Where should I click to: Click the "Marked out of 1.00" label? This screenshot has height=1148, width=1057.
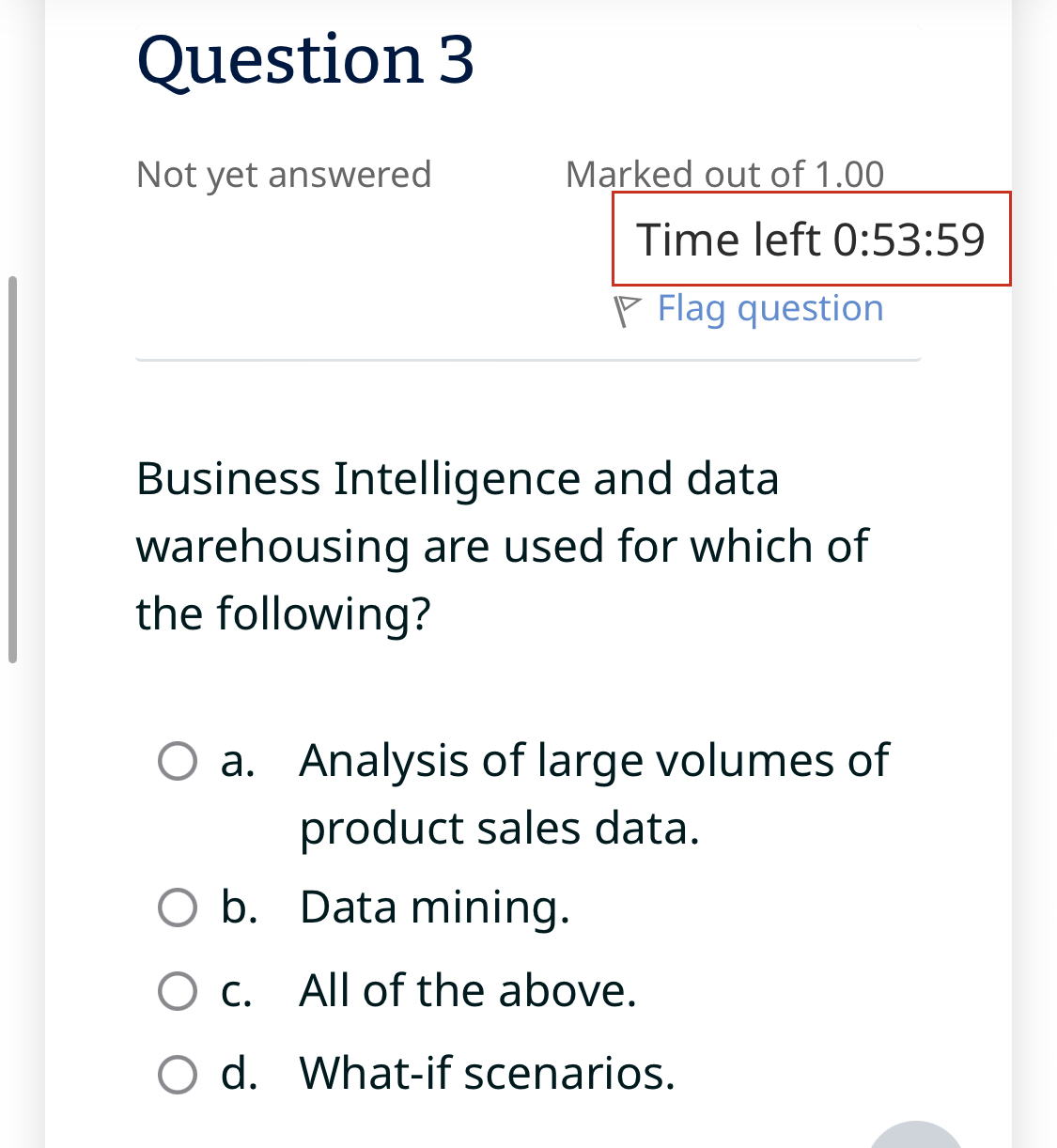[x=724, y=174]
